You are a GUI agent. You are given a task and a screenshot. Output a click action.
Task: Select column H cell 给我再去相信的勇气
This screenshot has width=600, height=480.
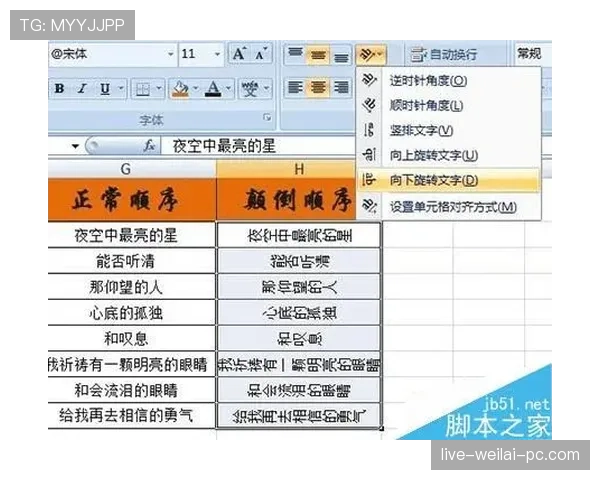299,416
